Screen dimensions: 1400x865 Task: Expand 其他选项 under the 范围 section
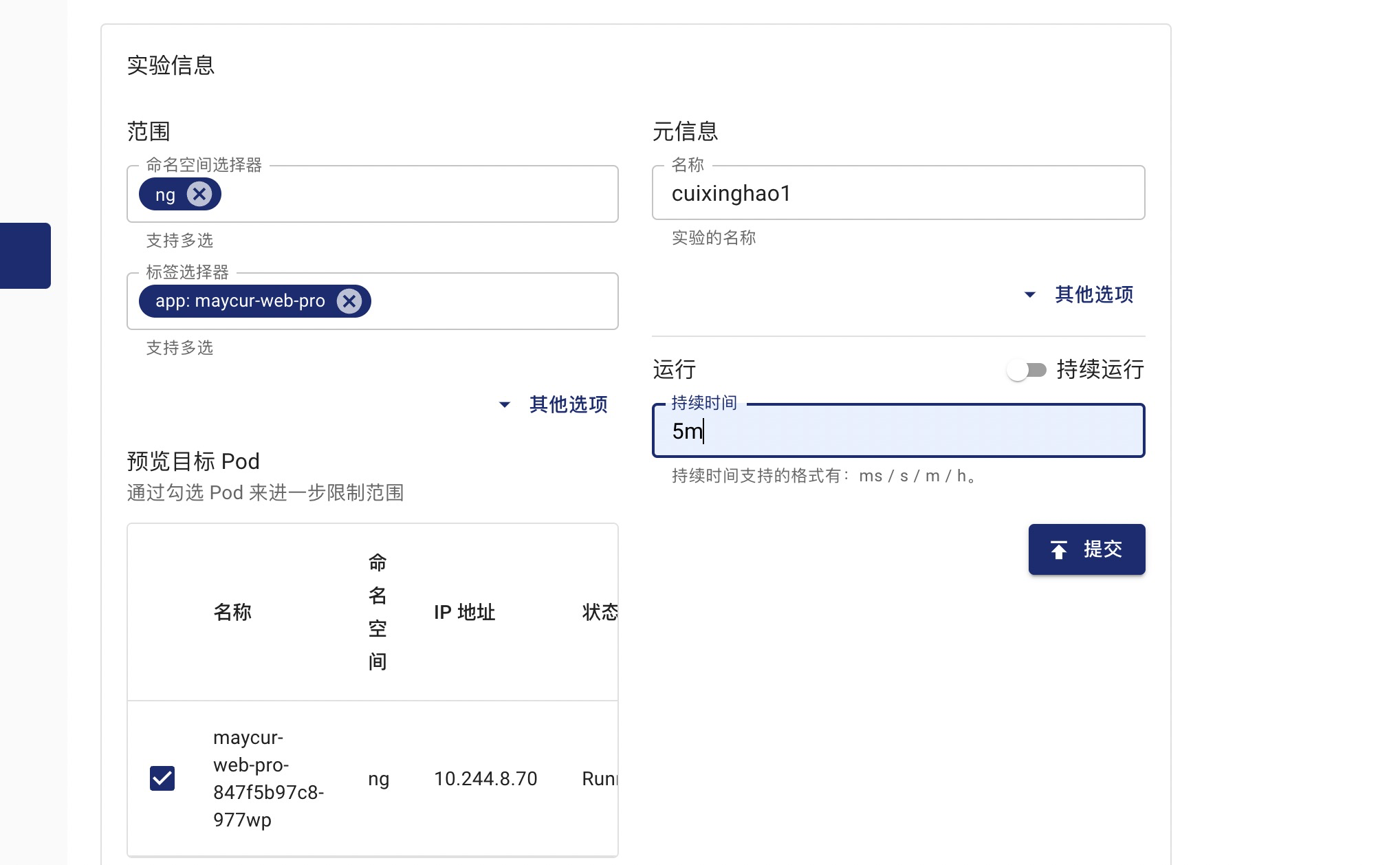(x=568, y=404)
